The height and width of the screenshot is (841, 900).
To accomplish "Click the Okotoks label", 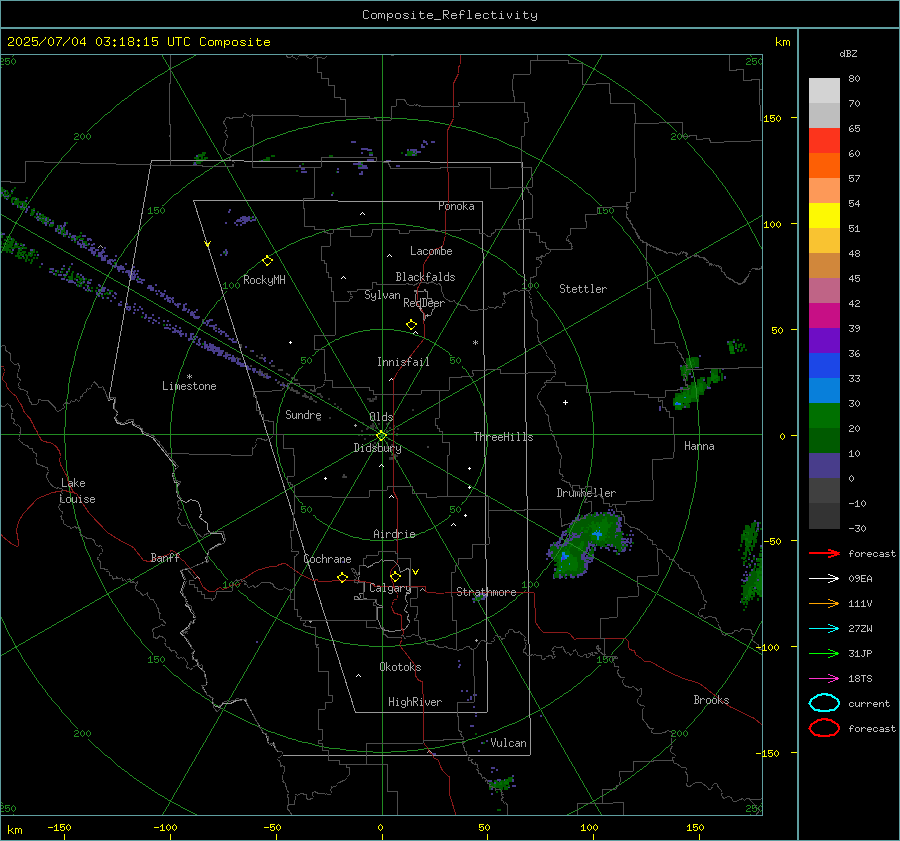I will pos(400,667).
